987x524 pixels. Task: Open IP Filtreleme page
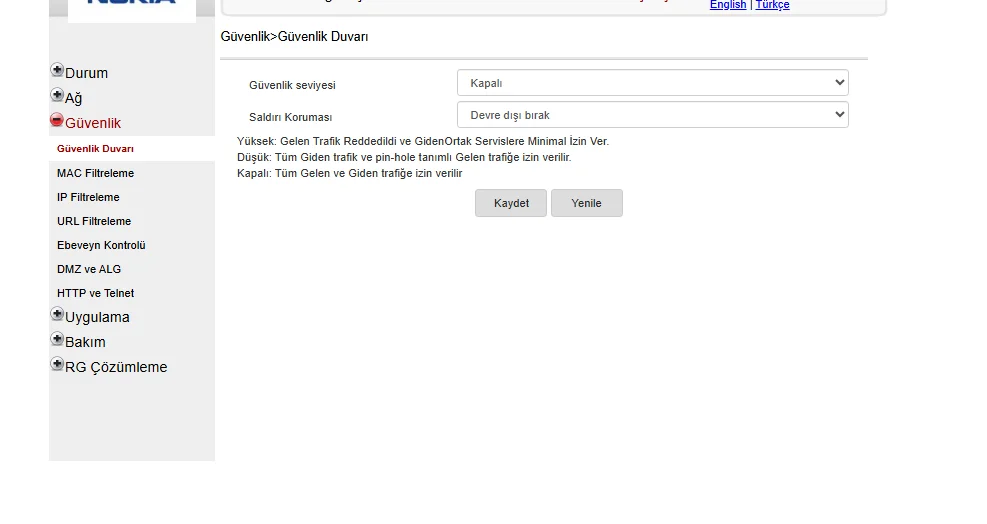88,197
